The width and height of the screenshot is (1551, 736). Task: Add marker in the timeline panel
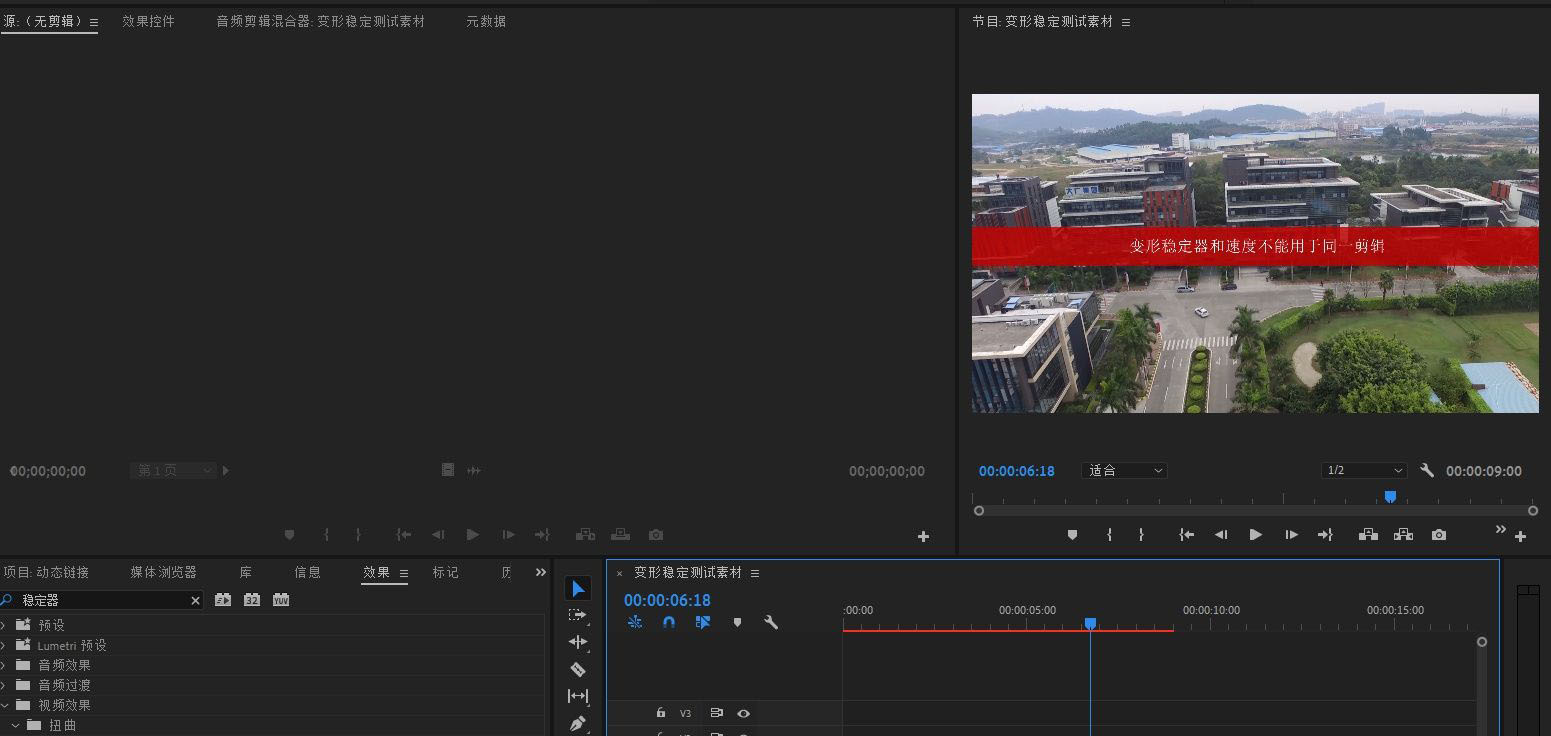point(737,622)
